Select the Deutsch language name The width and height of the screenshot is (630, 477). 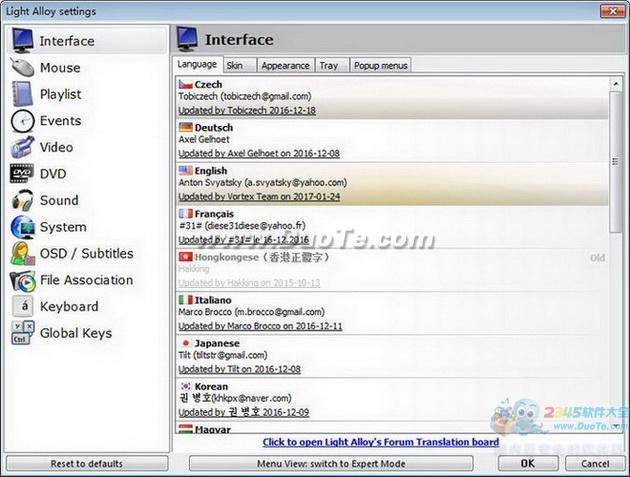214,127
